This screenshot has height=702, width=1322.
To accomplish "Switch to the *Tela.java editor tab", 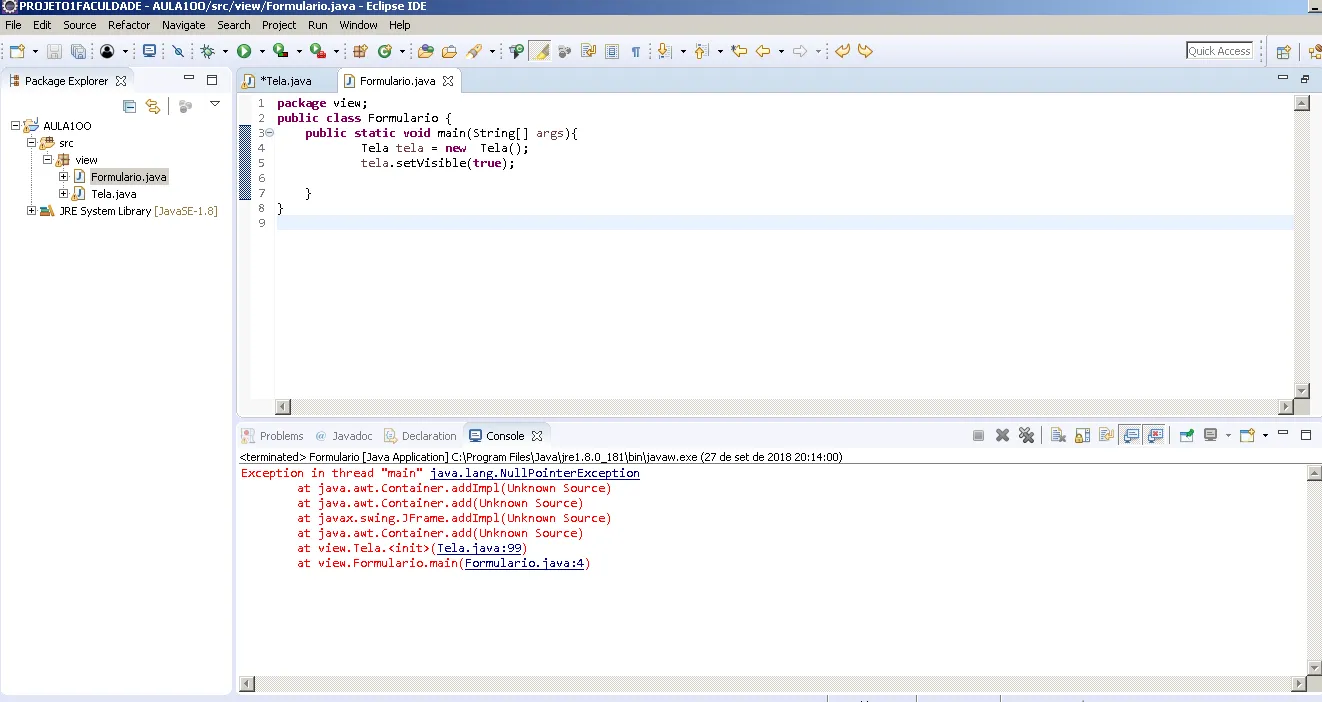I will tap(285, 81).
